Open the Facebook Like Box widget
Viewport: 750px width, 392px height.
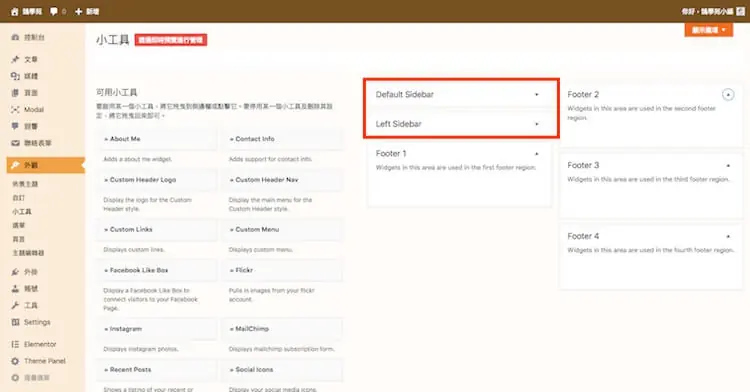157,270
